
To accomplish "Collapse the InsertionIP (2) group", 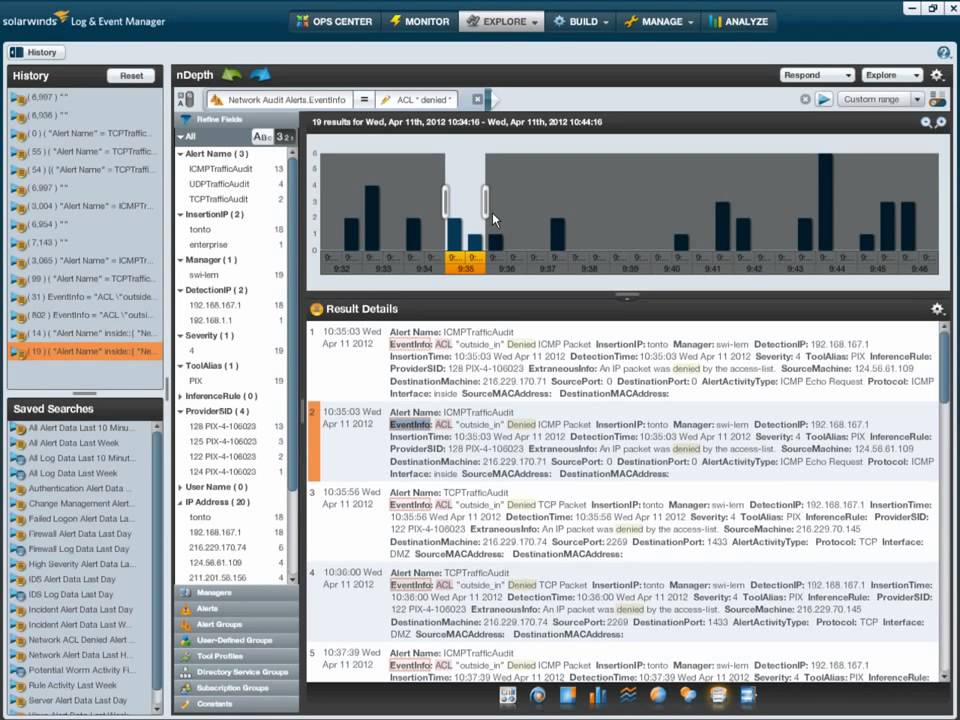I will (181, 215).
